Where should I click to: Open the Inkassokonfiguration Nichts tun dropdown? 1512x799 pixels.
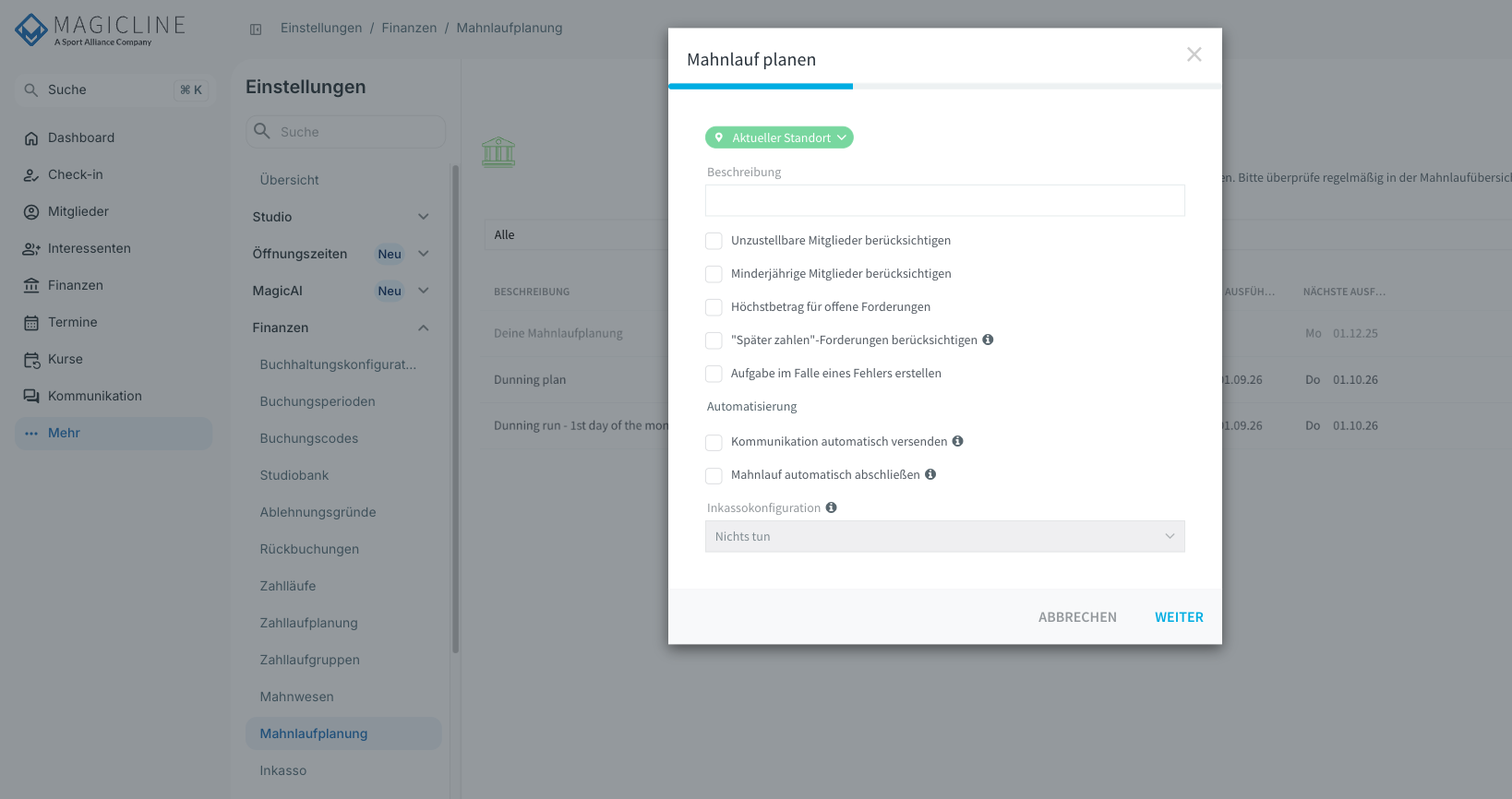[x=944, y=537]
